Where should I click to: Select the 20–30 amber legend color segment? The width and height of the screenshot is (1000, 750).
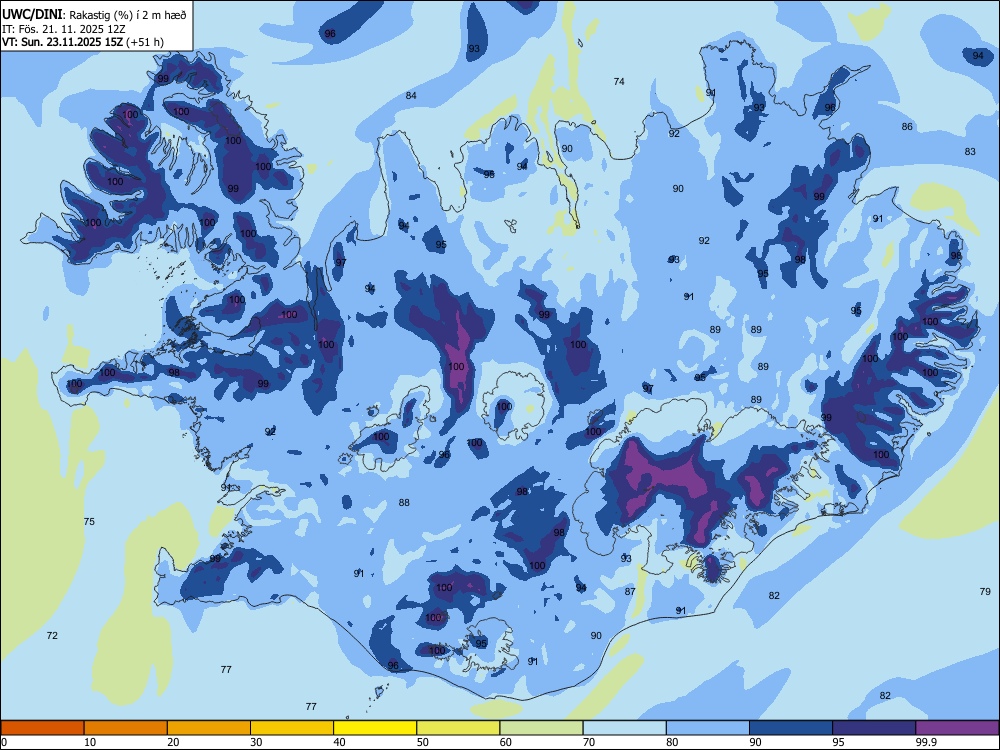[x=209, y=728]
